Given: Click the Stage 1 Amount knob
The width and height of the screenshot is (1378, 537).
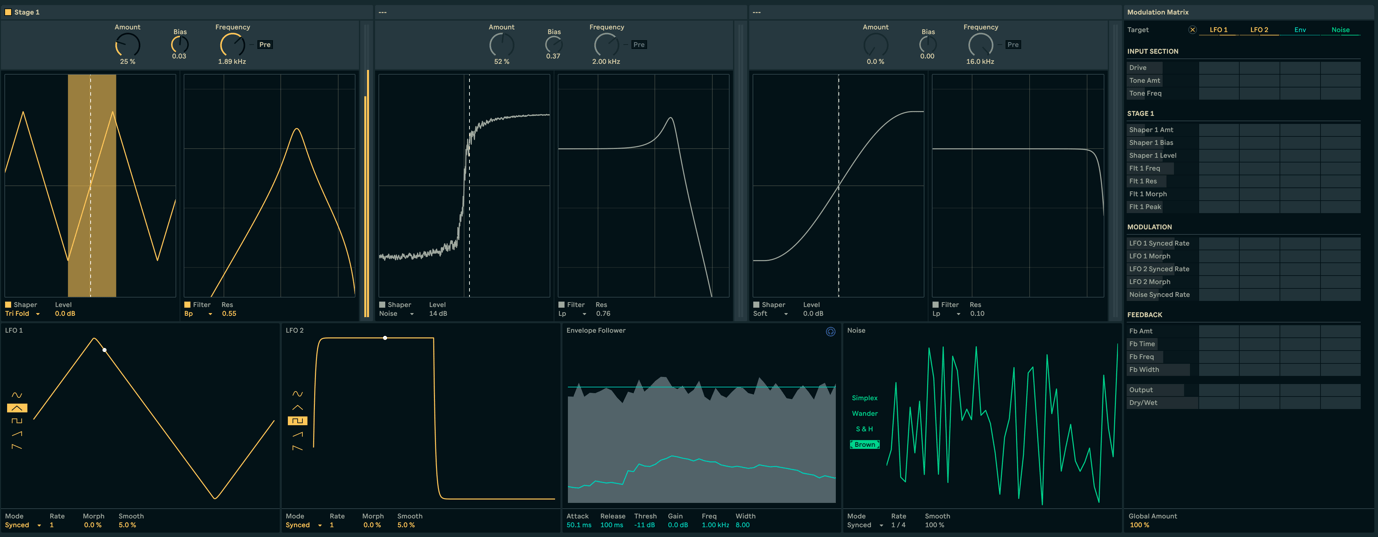Looking at the screenshot, I should click(x=127, y=45).
